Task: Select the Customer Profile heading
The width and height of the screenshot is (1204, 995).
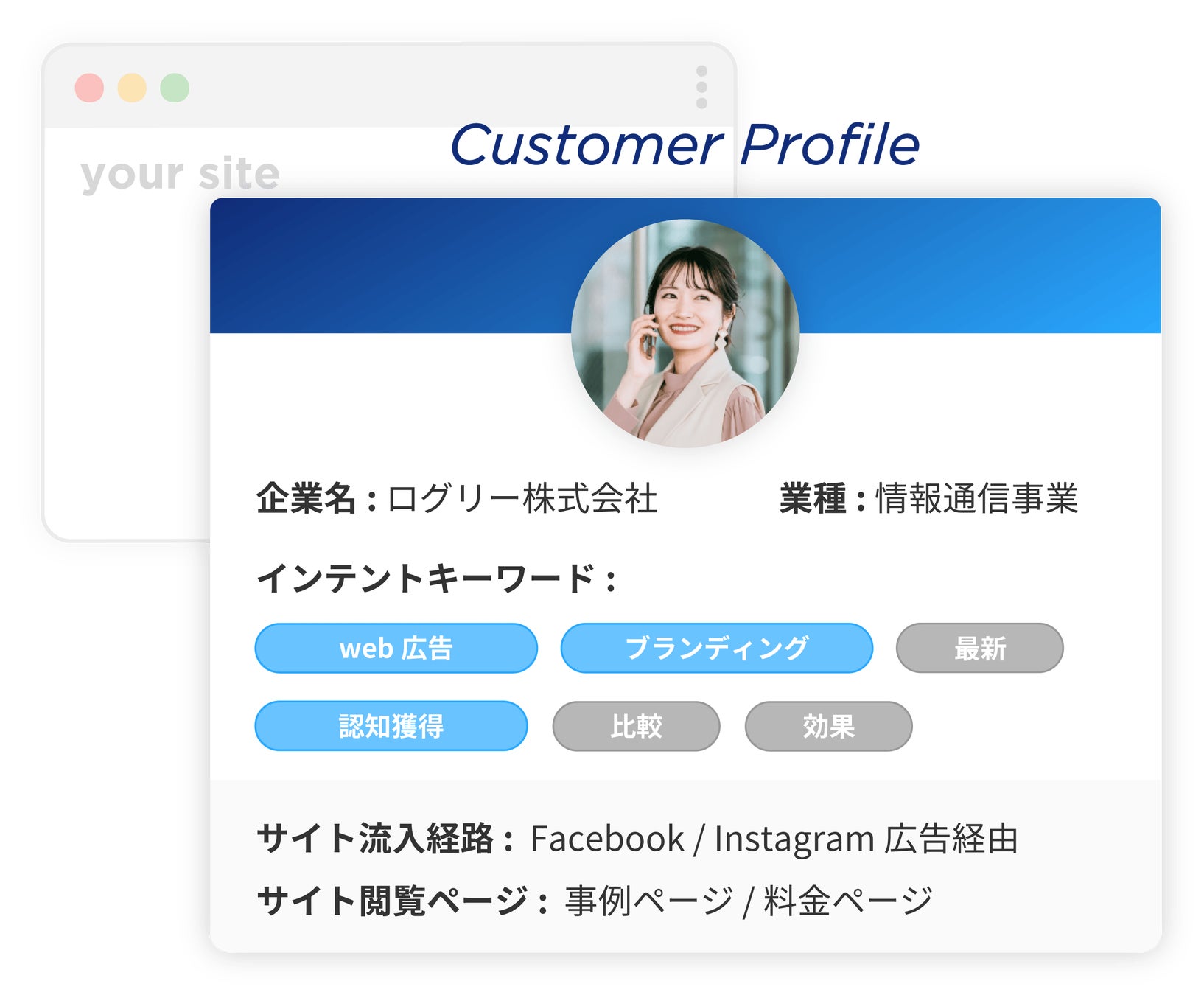Action: (685, 144)
